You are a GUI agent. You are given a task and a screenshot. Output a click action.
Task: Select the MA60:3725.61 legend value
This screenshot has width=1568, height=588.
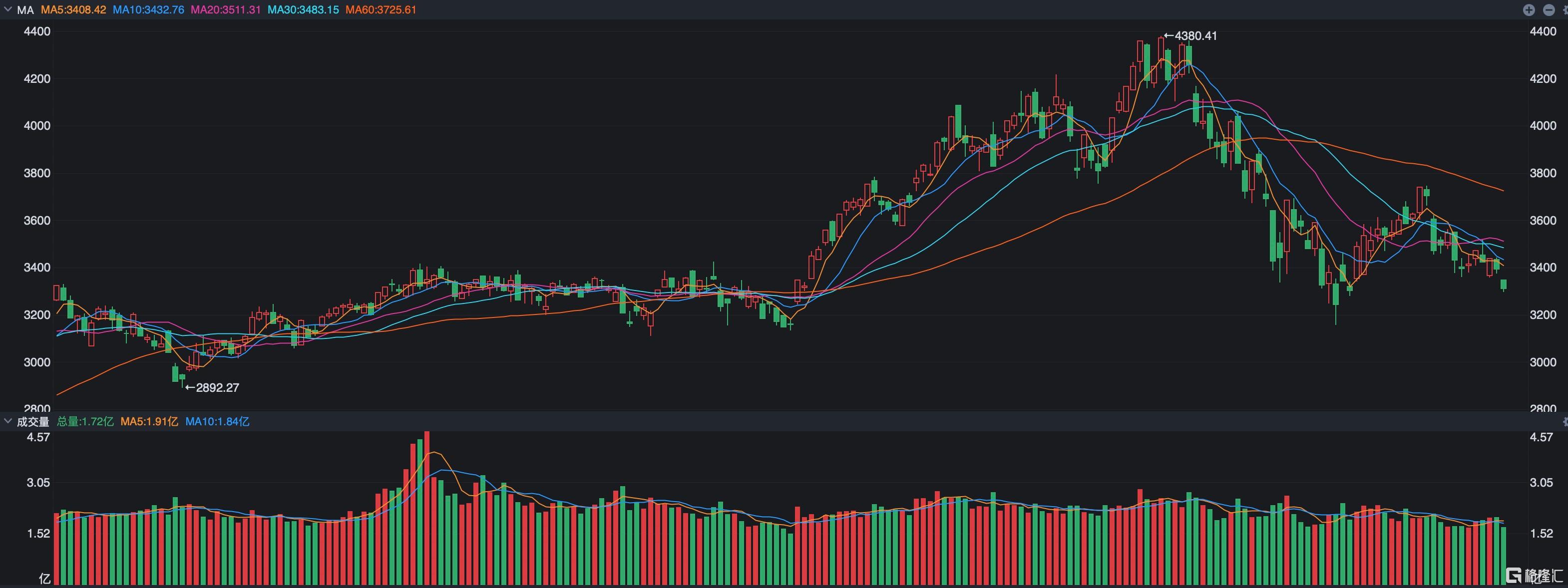point(381,10)
